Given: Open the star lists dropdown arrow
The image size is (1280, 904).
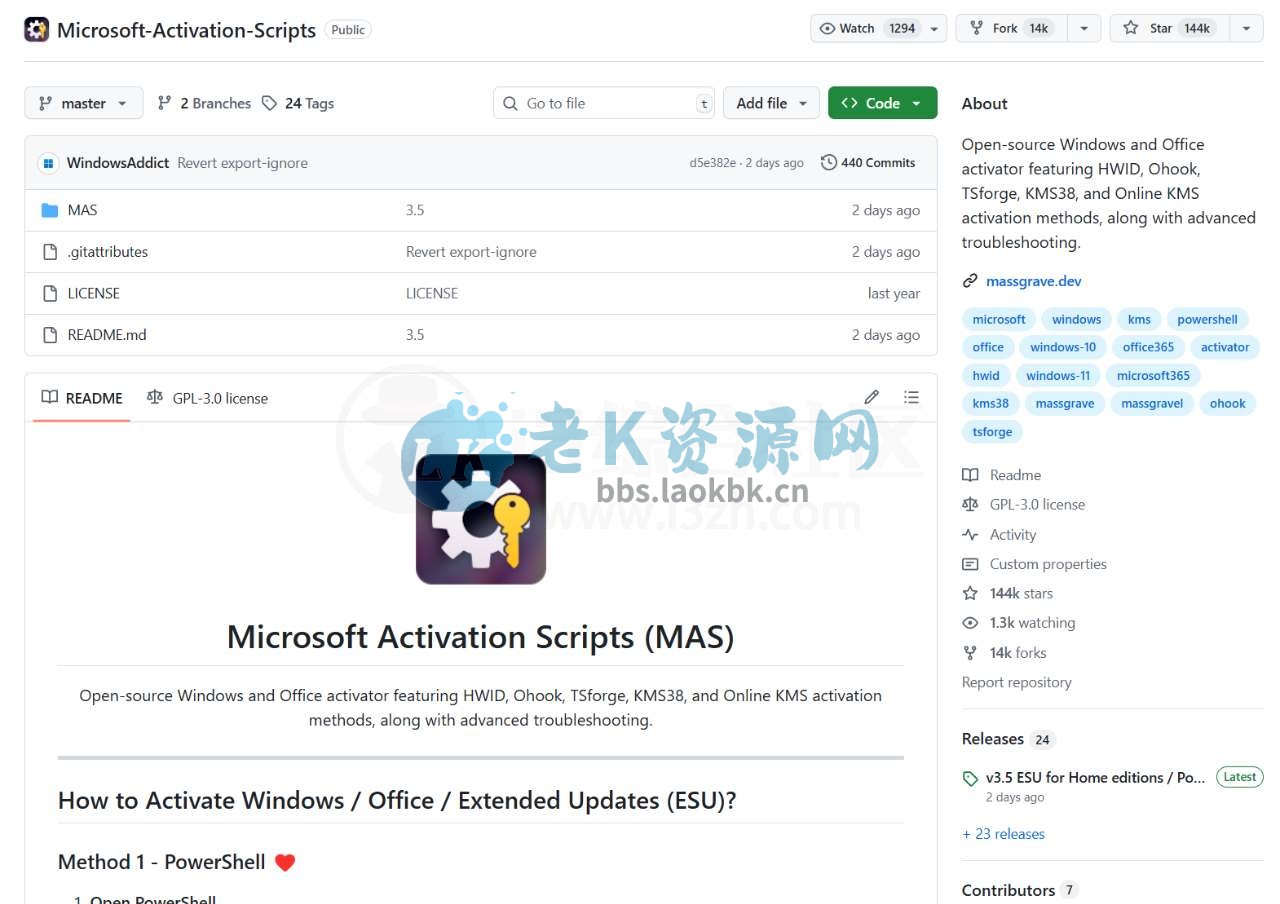Looking at the screenshot, I should click(x=1246, y=28).
